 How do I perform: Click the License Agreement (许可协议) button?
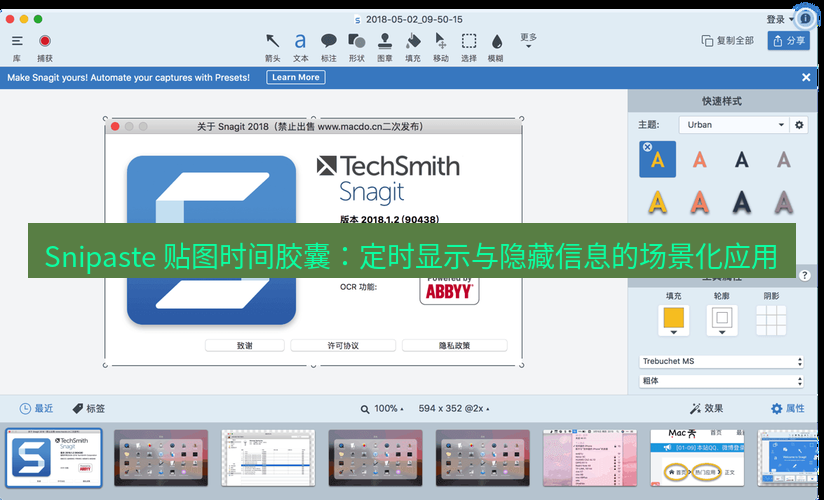point(343,345)
